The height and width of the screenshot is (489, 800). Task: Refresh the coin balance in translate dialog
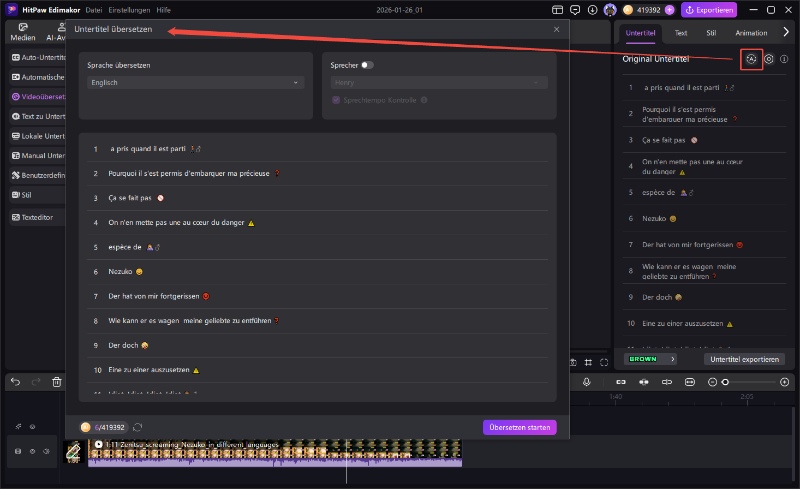[137, 427]
